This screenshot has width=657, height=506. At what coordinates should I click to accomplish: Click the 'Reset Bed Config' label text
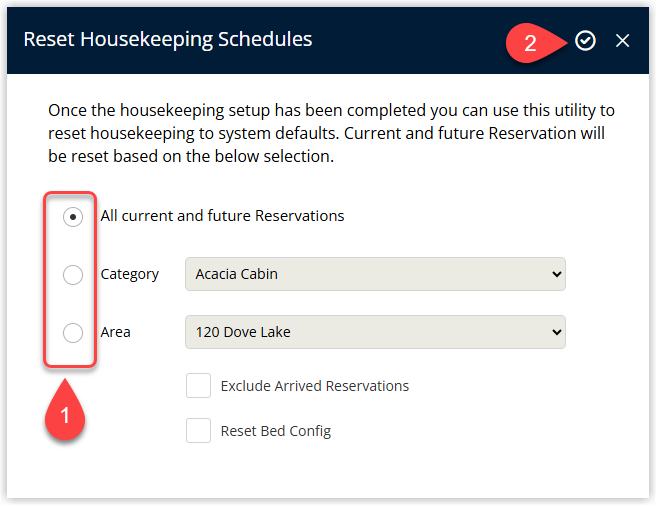pyautogui.click(x=276, y=431)
